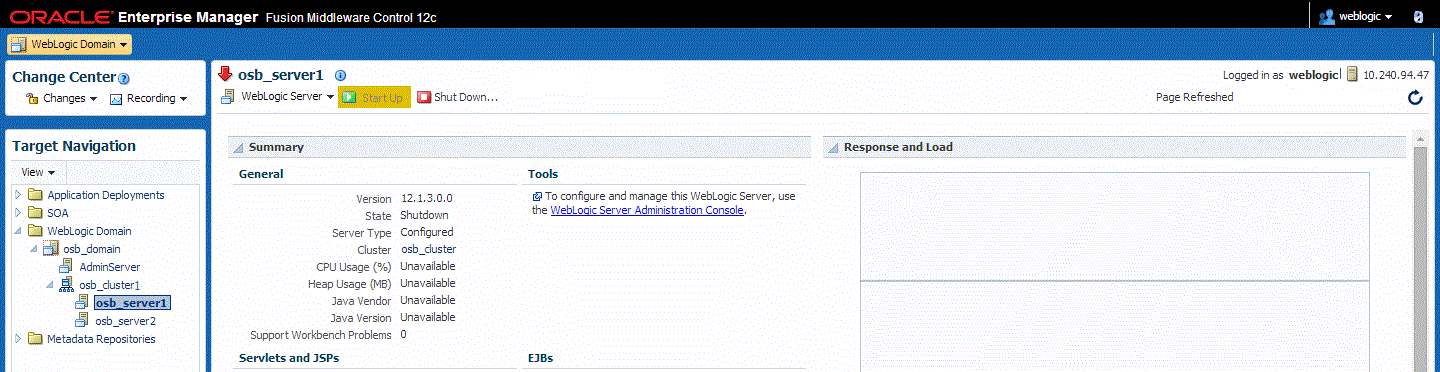
Task: Click the Page Refreshed text
Action: tap(1194, 97)
